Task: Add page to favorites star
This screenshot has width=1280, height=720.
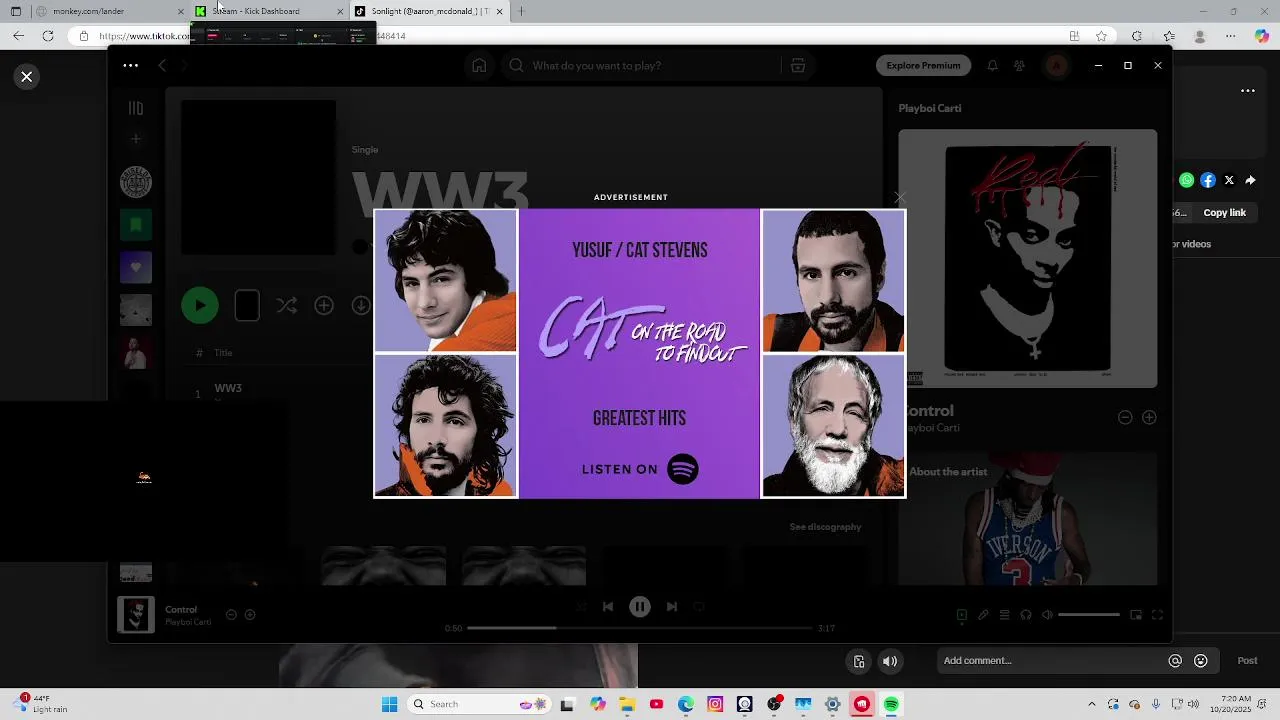Action: tap(1101, 36)
